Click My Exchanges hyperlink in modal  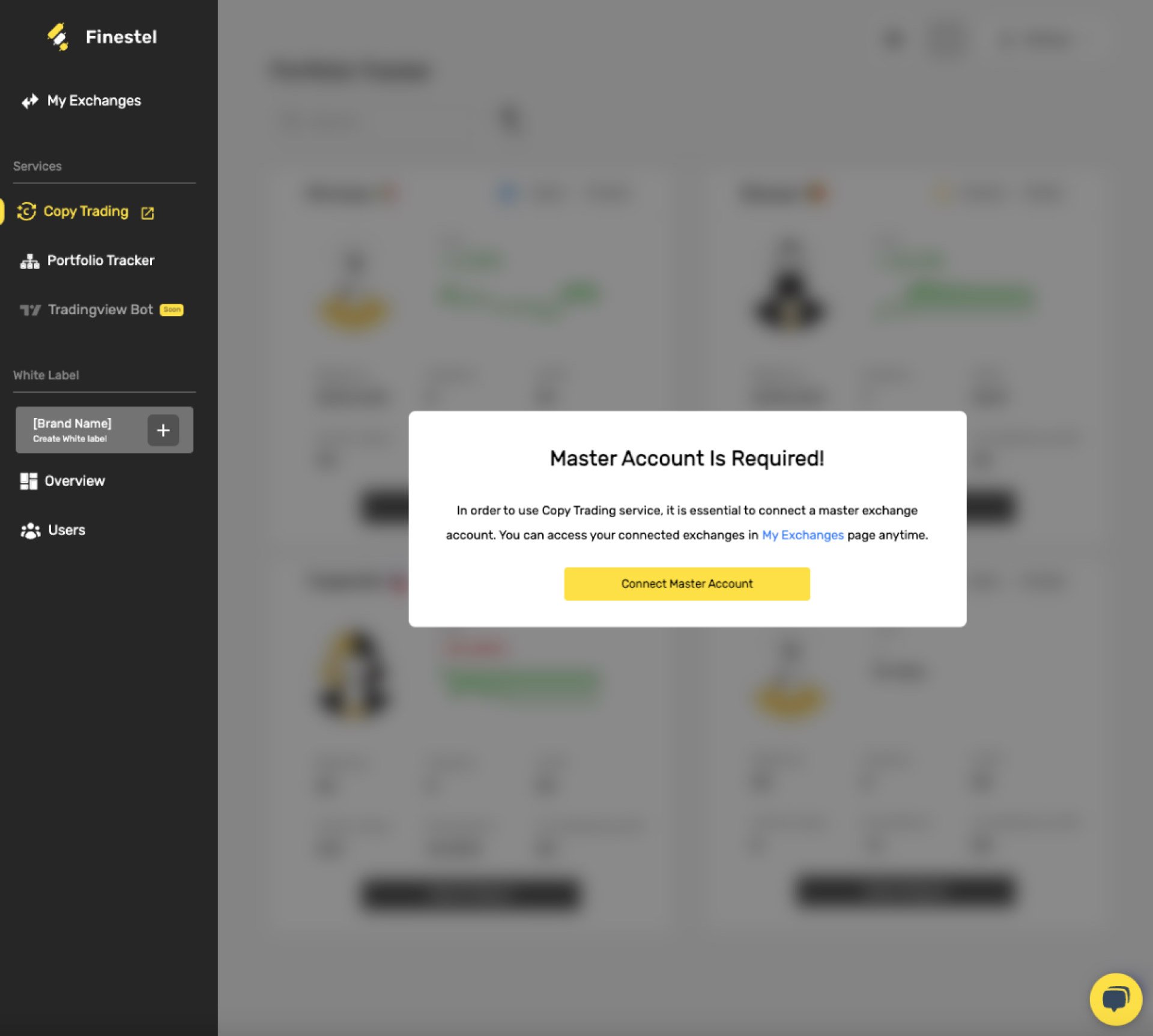803,534
